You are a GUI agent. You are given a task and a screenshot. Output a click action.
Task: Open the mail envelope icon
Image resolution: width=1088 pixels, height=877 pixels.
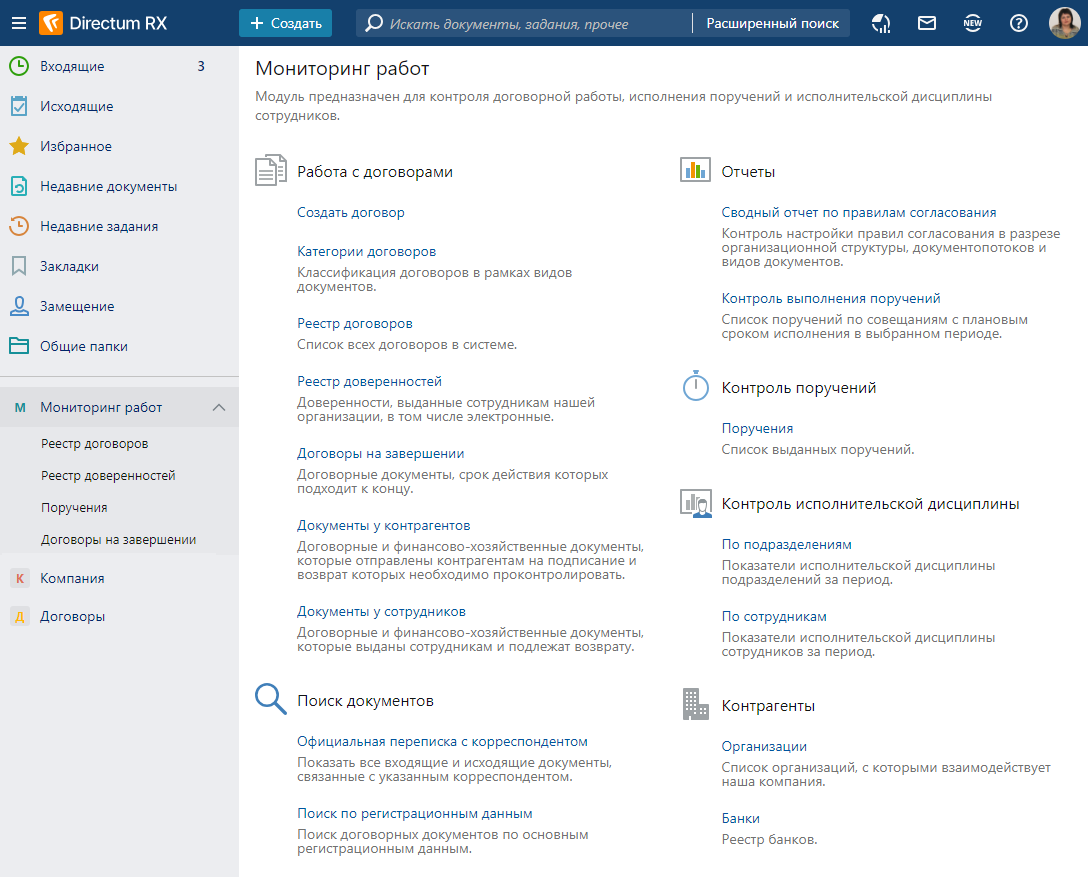tap(927, 23)
